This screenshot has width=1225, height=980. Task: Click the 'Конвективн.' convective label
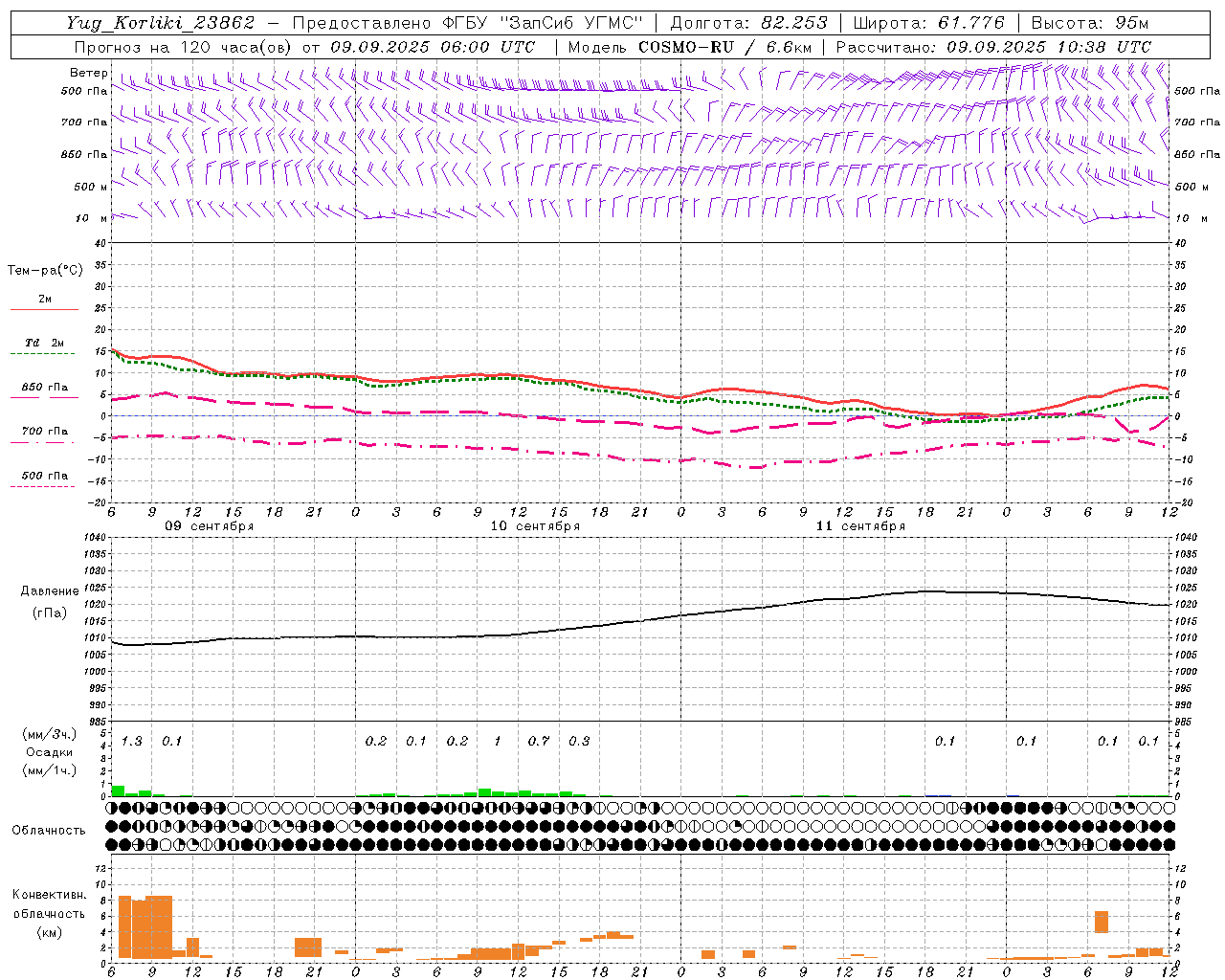(49, 895)
